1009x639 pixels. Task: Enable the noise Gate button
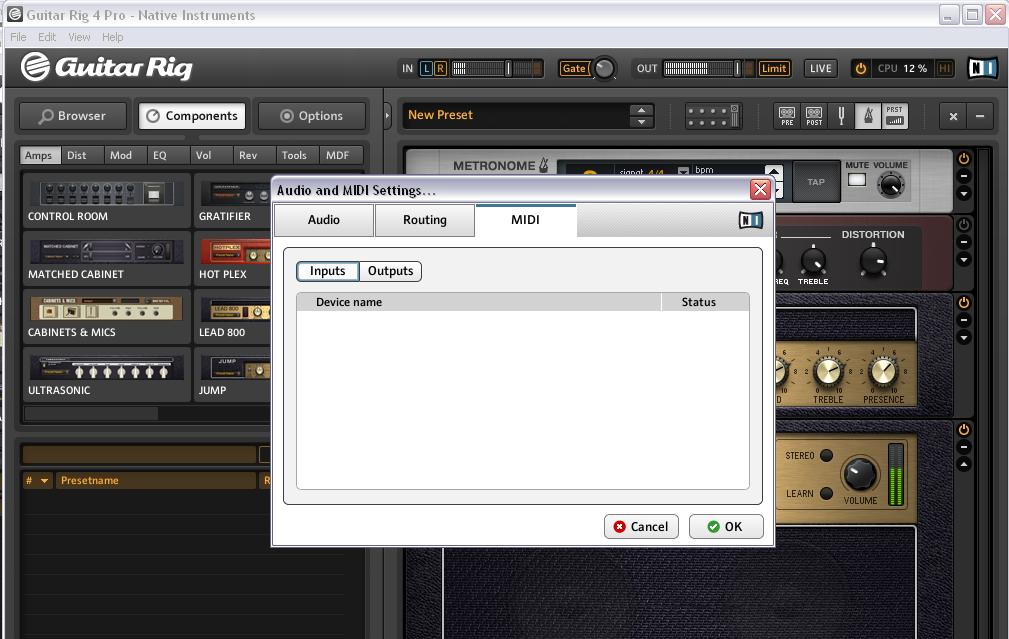coord(574,68)
